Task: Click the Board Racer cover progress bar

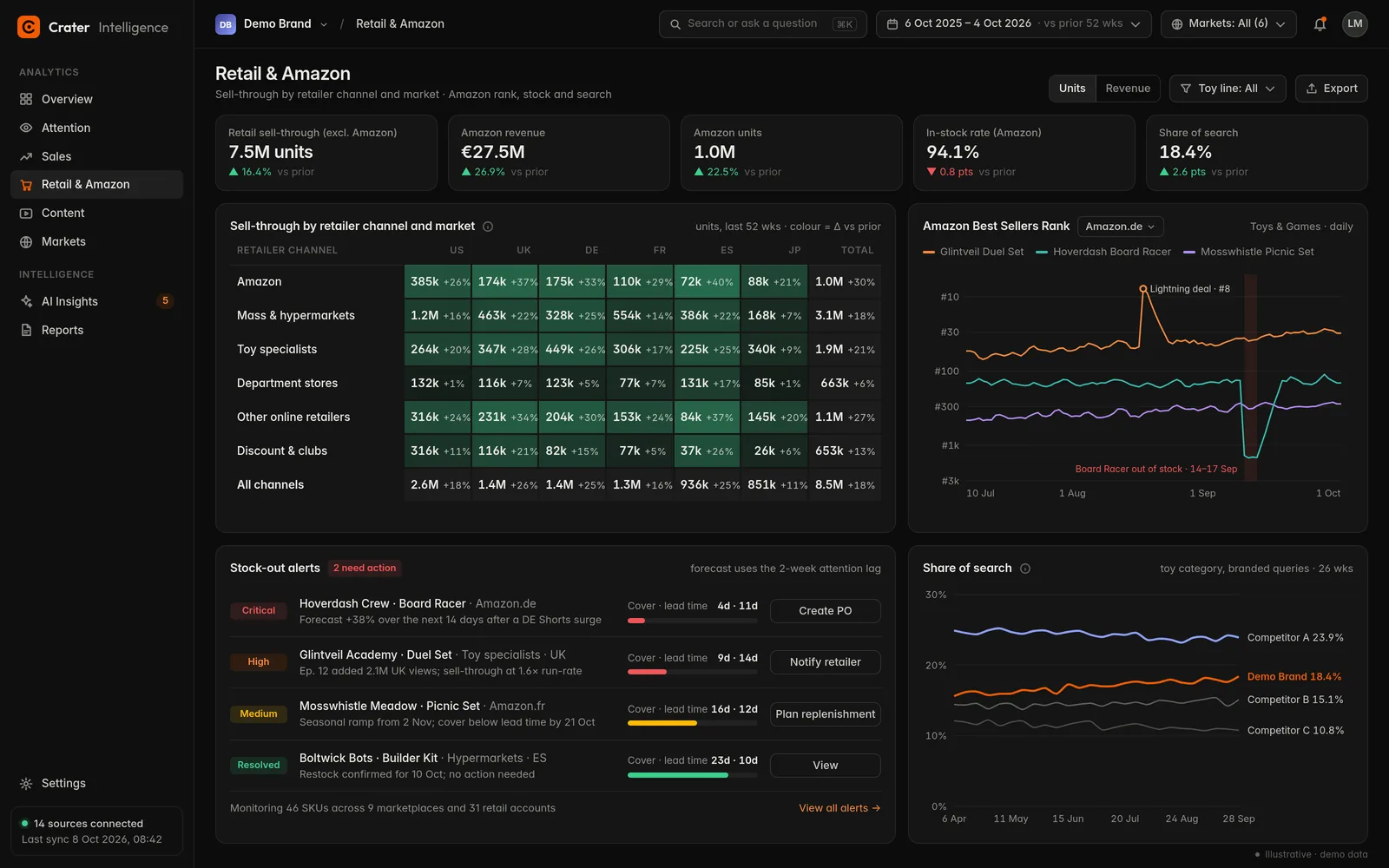Action: pyautogui.click(x=693, y=621)
